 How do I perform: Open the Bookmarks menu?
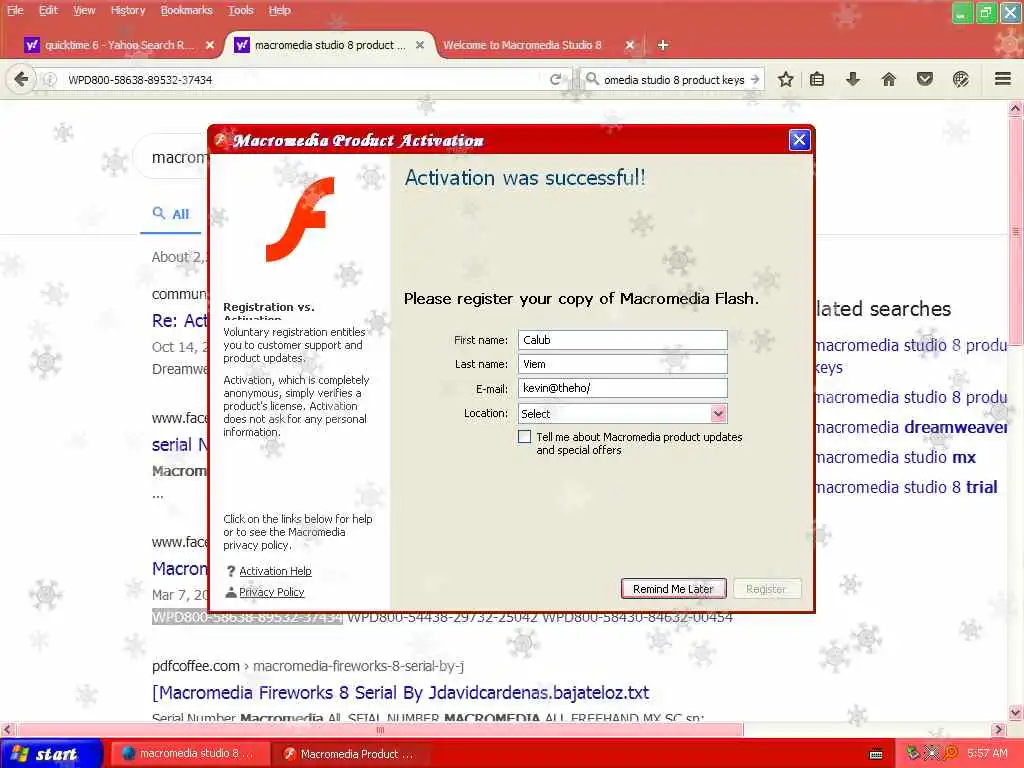coord(187,10)
